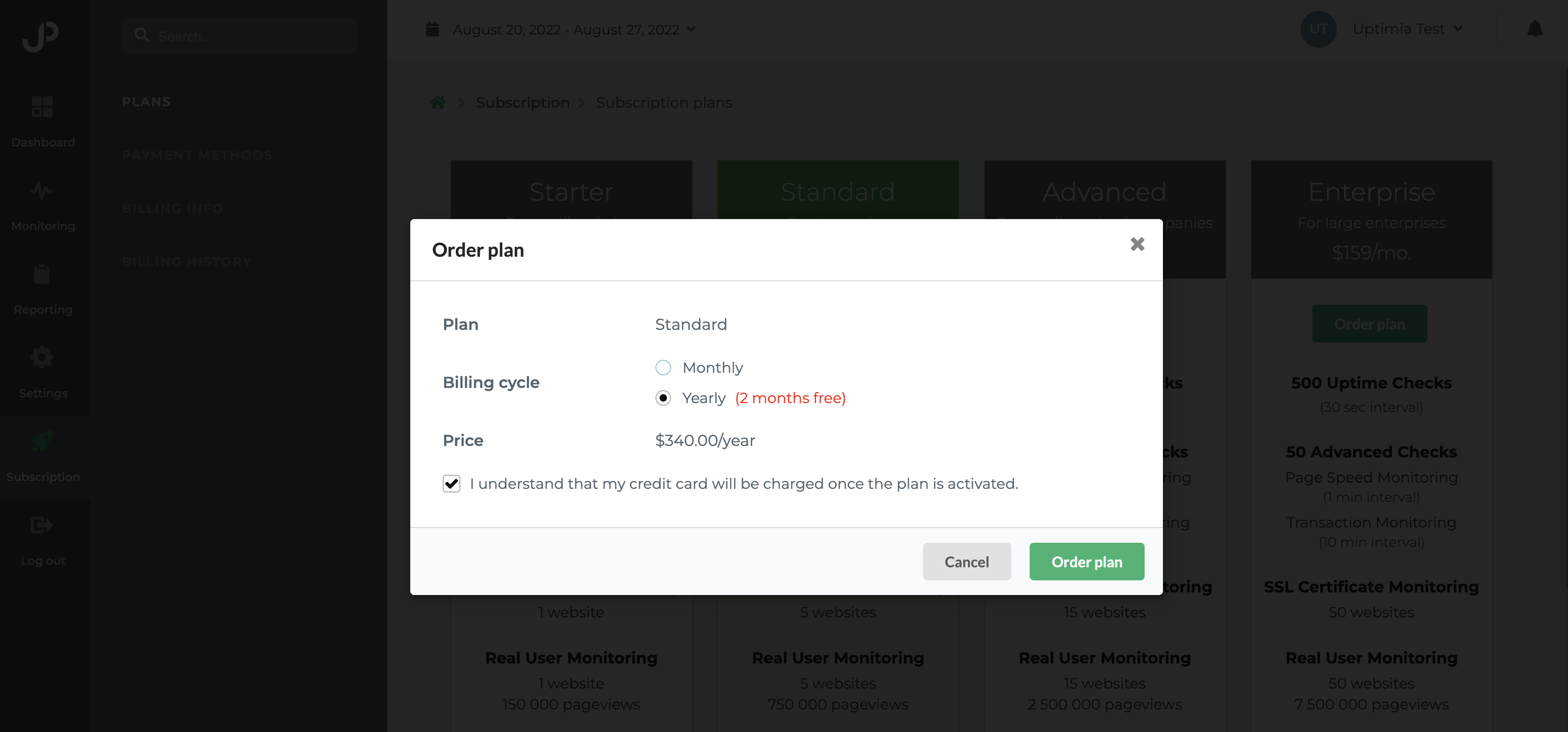Viewport: 1568px width, 732px height.
Task: Confirm with green Order plan button
Action: tap(1087, 562)
